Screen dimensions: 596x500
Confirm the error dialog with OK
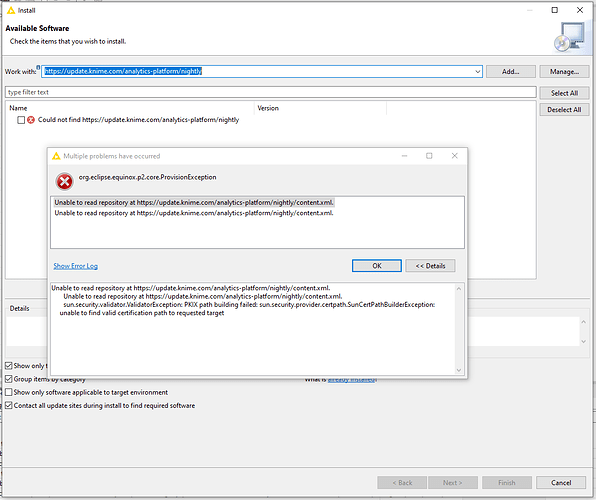377,266
